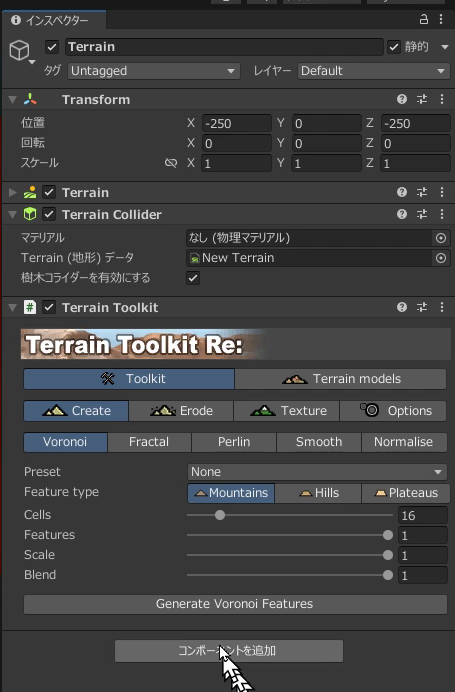The image size is (455, 692).
Task: Select the Create tab
Action: click(x=76, y=411)
